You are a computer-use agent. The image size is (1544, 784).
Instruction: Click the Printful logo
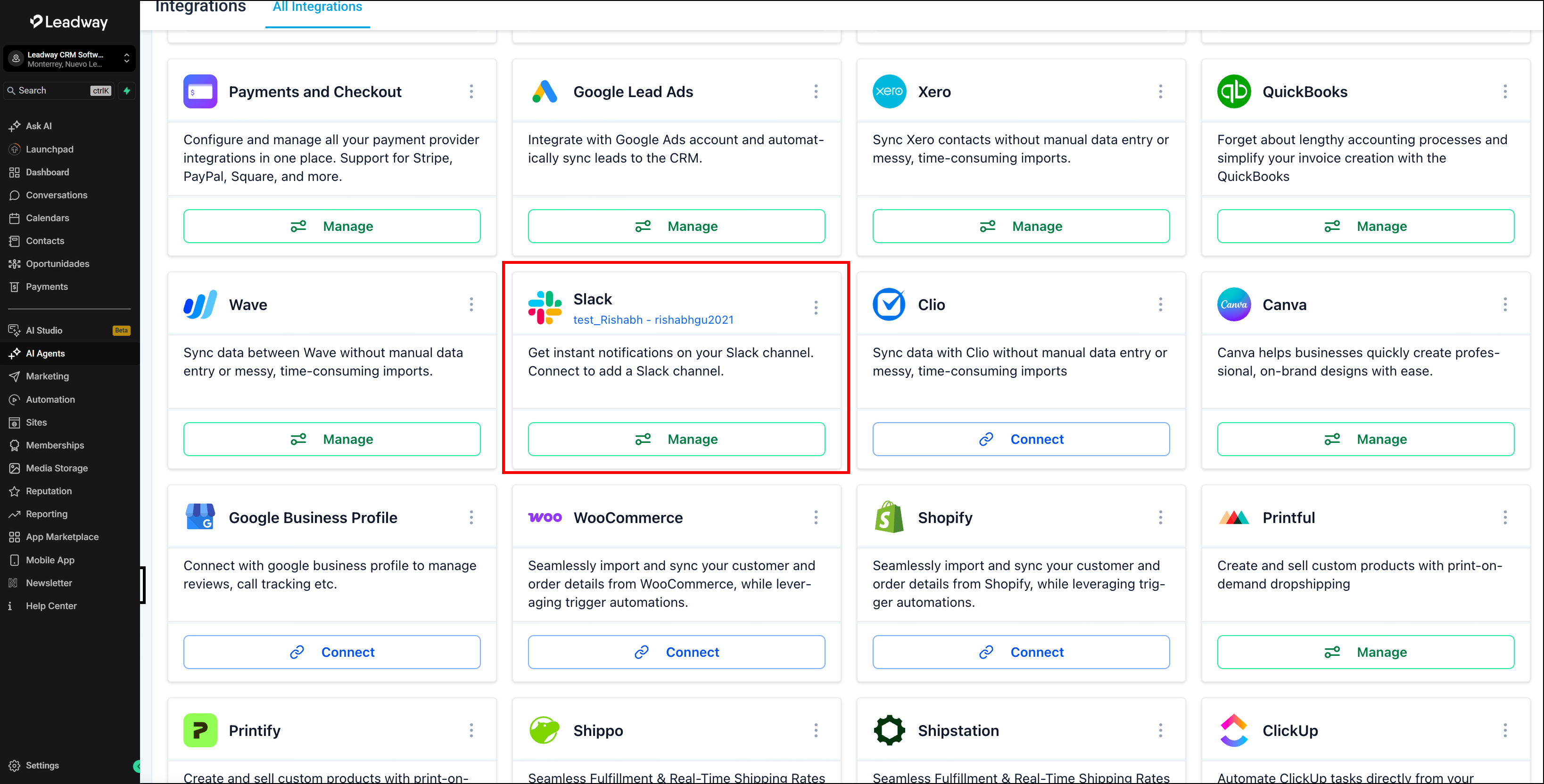pos(1233,517)
